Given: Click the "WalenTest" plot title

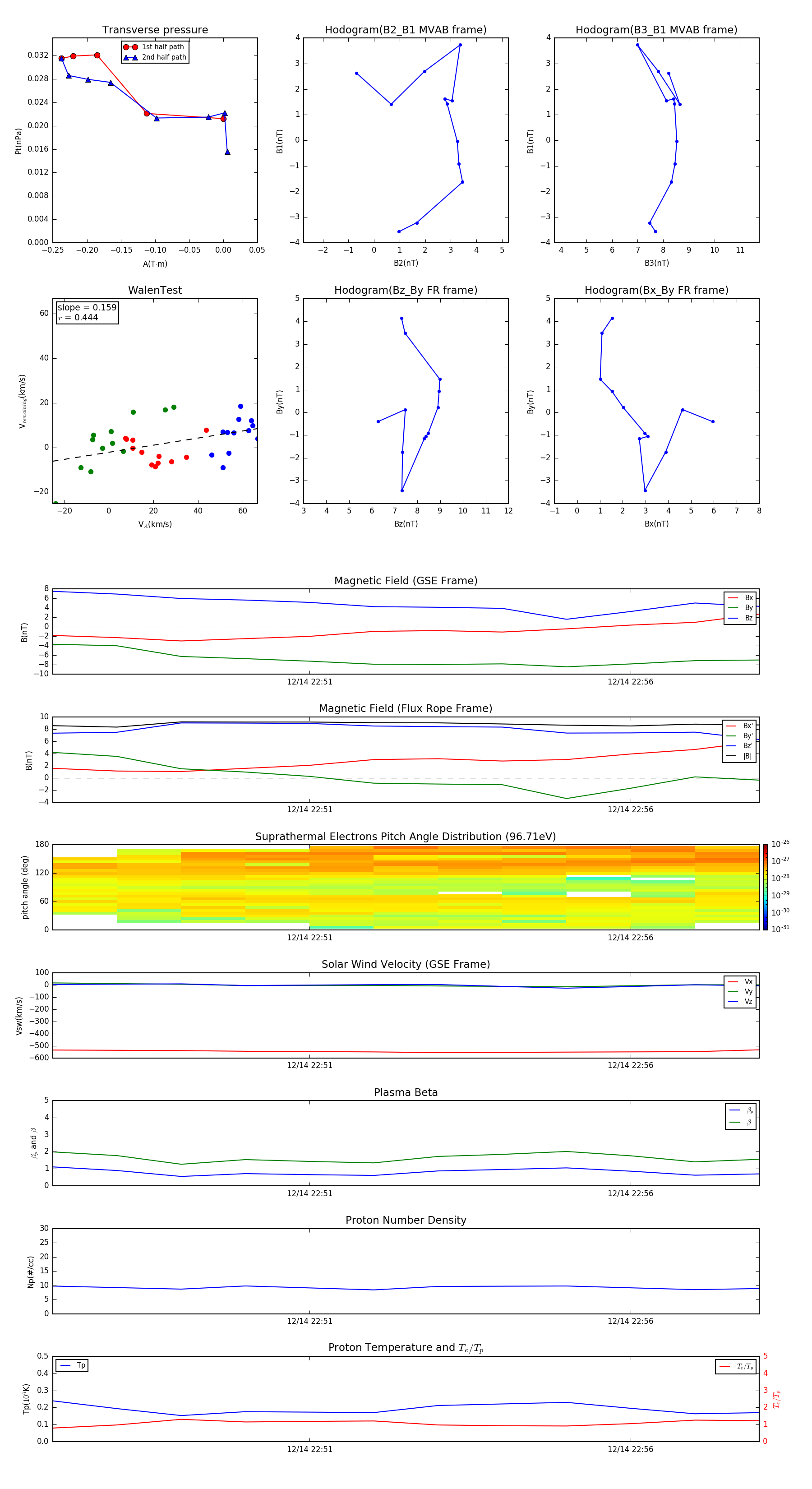Looking at the screenshot, I should click(x=155, y=290).
